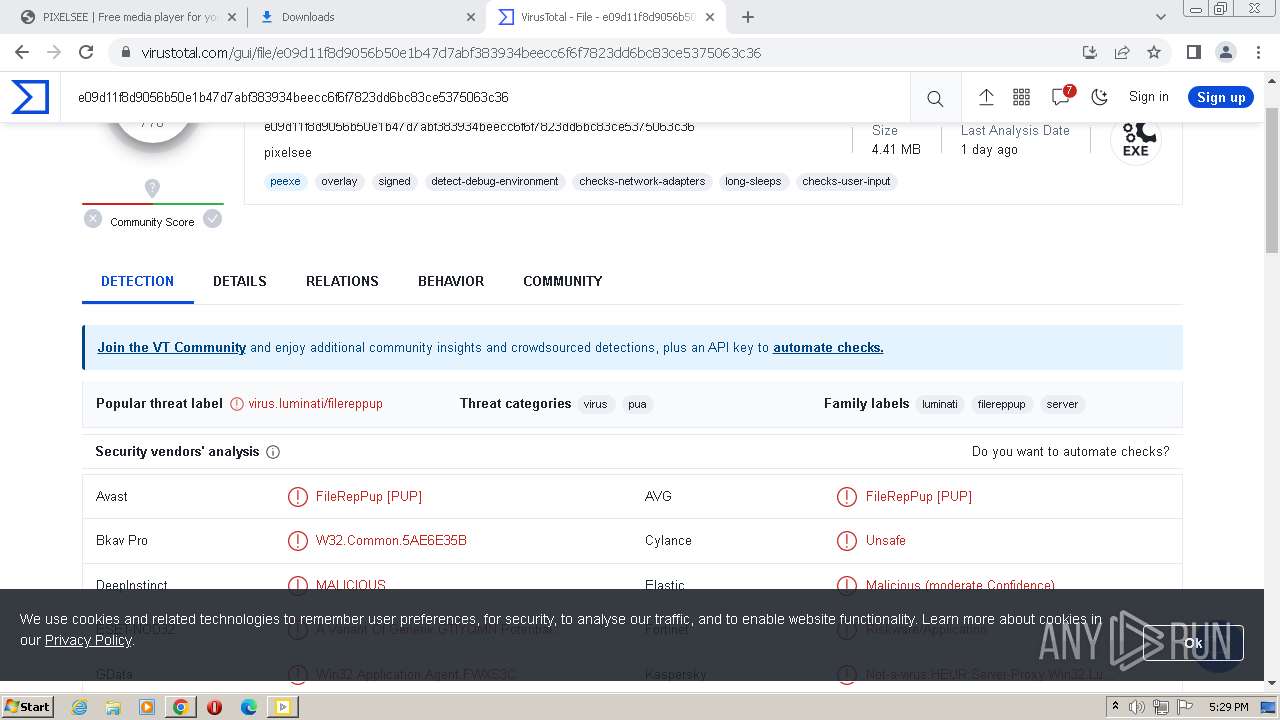Click the Sign in link
Viewport: 1280px width, 720px height.
click(x=1148, y=97)
